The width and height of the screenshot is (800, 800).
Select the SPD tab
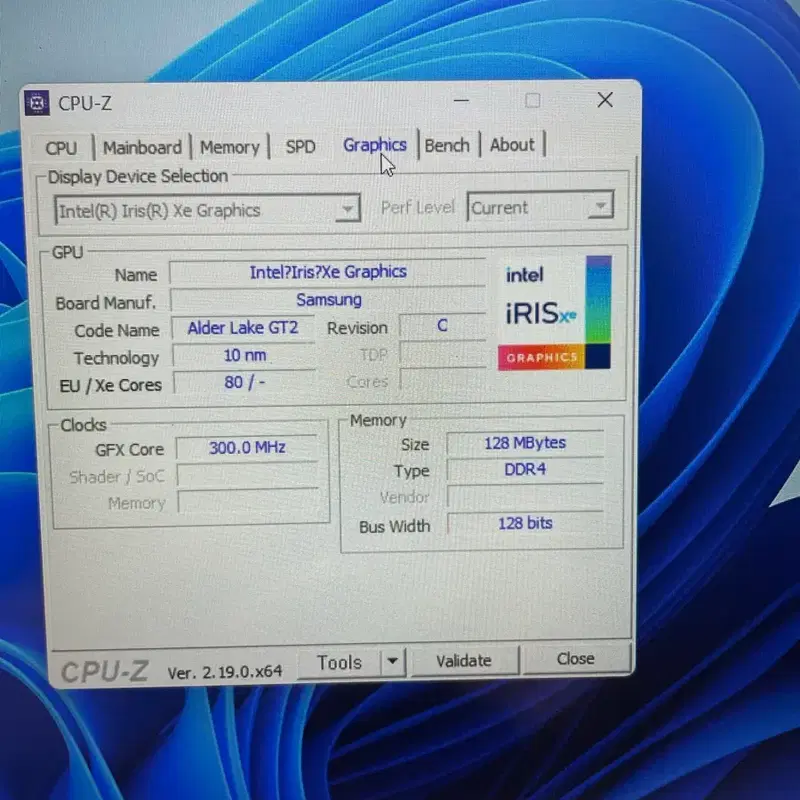click(x=301, y=147)
